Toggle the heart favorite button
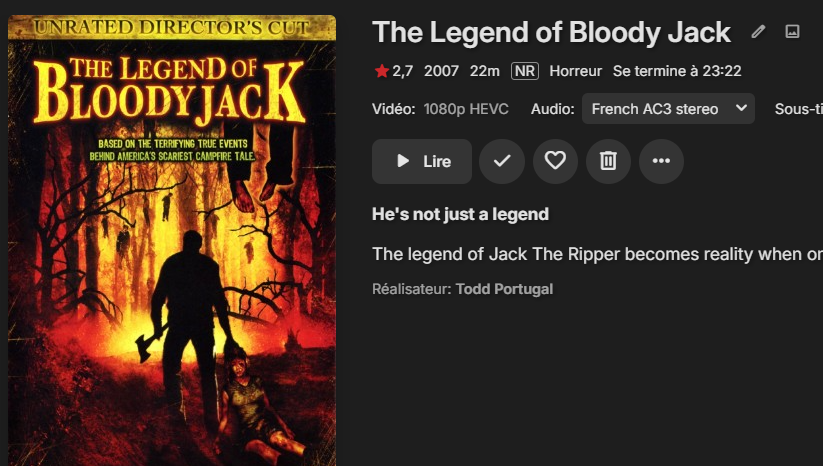This screenshot has height=466, width=823. point(555,161)
